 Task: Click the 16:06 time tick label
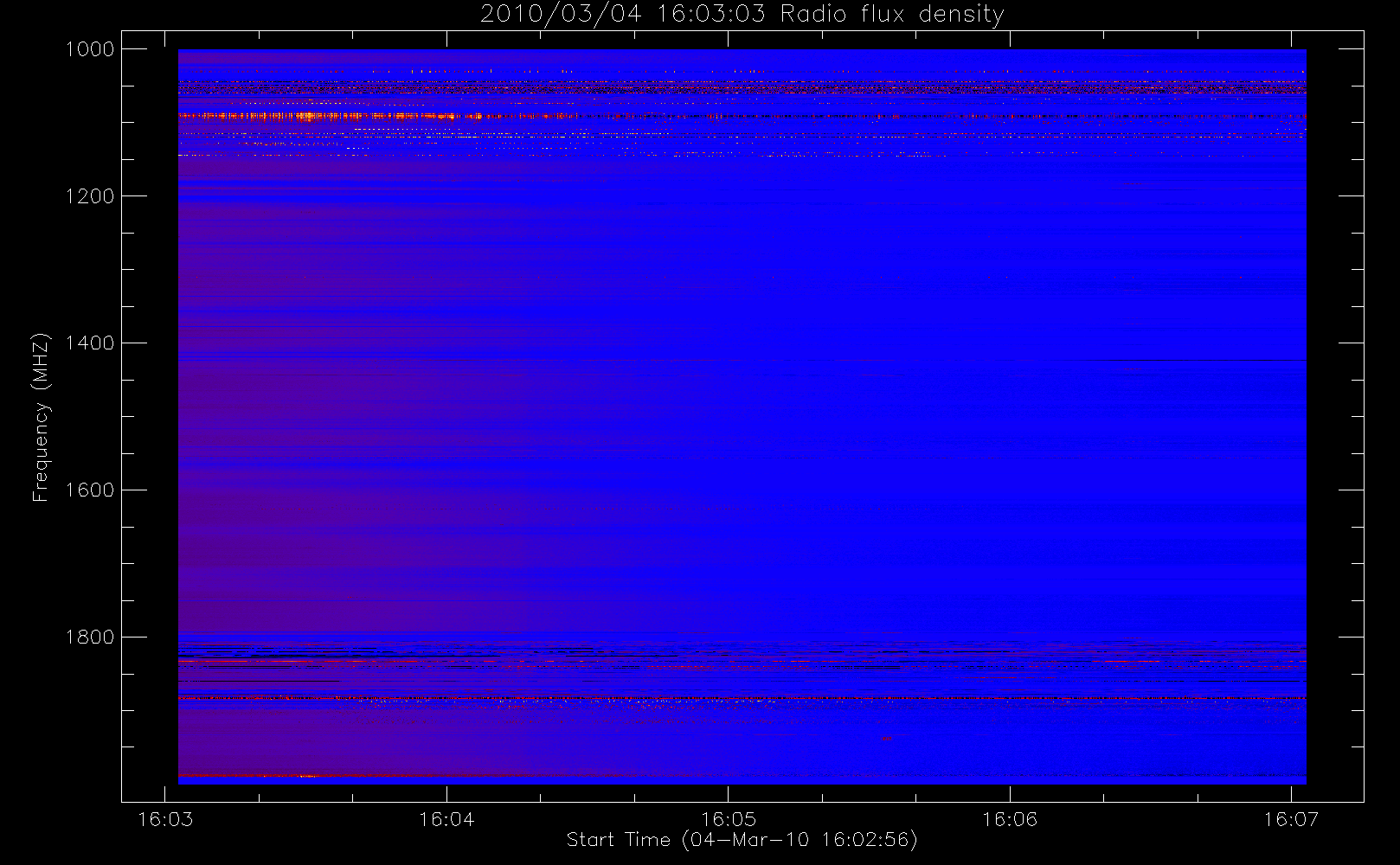tap(1010, 819)
